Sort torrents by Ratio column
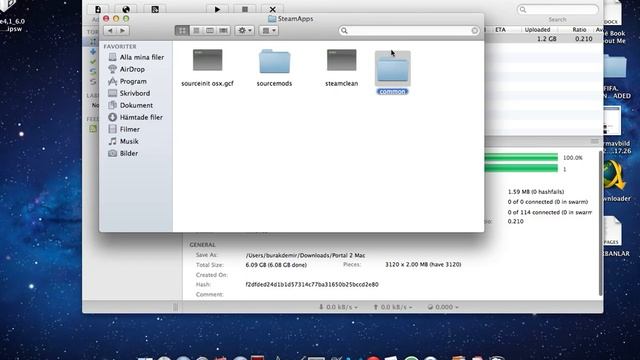640x360 pixels. (579, 30)
